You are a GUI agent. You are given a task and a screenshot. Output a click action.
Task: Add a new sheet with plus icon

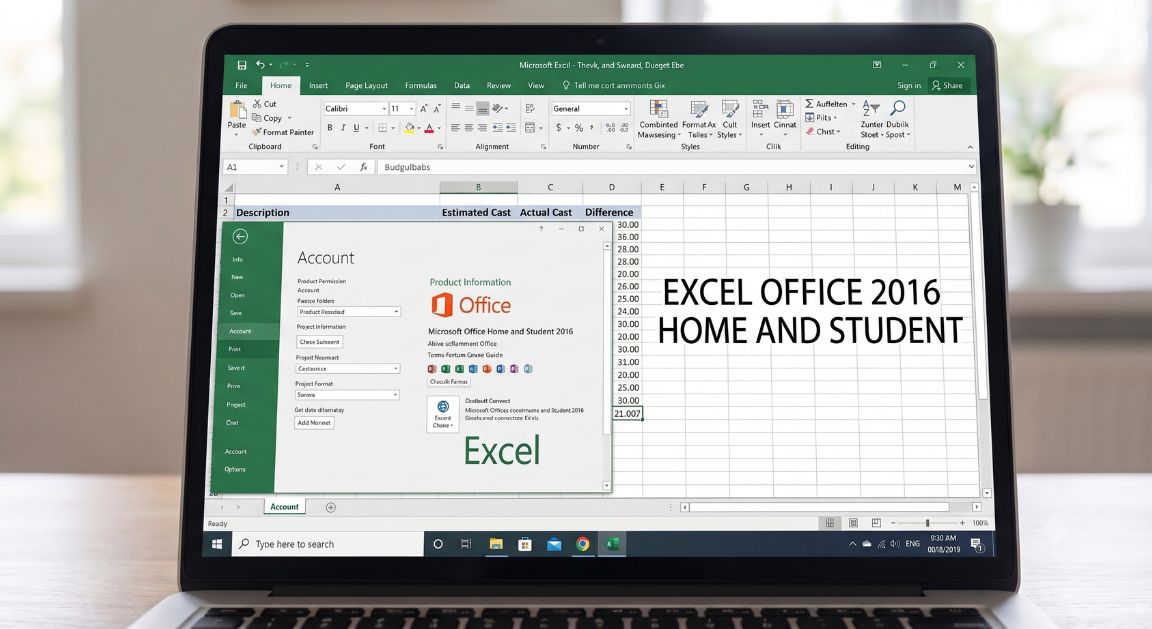coord(331,507)
